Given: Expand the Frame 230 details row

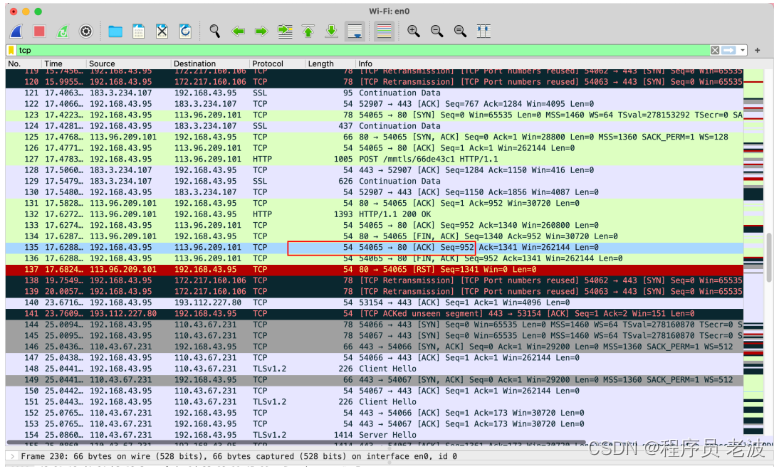Looking at the screenshot, I should click(x=12, y=456).
